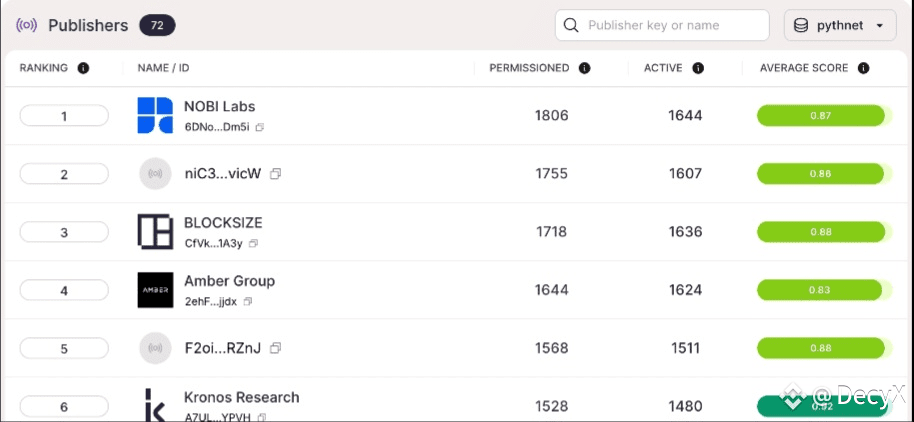Click the 0.83 score bar for Amber Group
Screen dimensions: 914x422
click(x=820, y=290)
